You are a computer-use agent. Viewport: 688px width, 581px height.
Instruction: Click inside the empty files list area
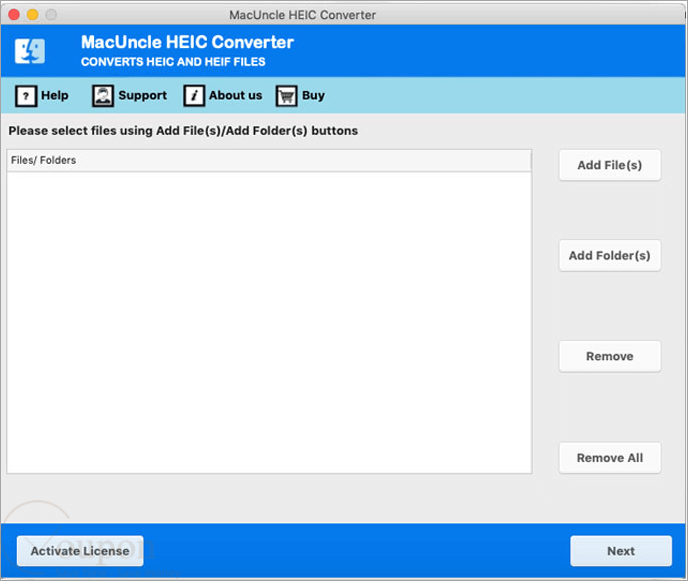point(269,322)
